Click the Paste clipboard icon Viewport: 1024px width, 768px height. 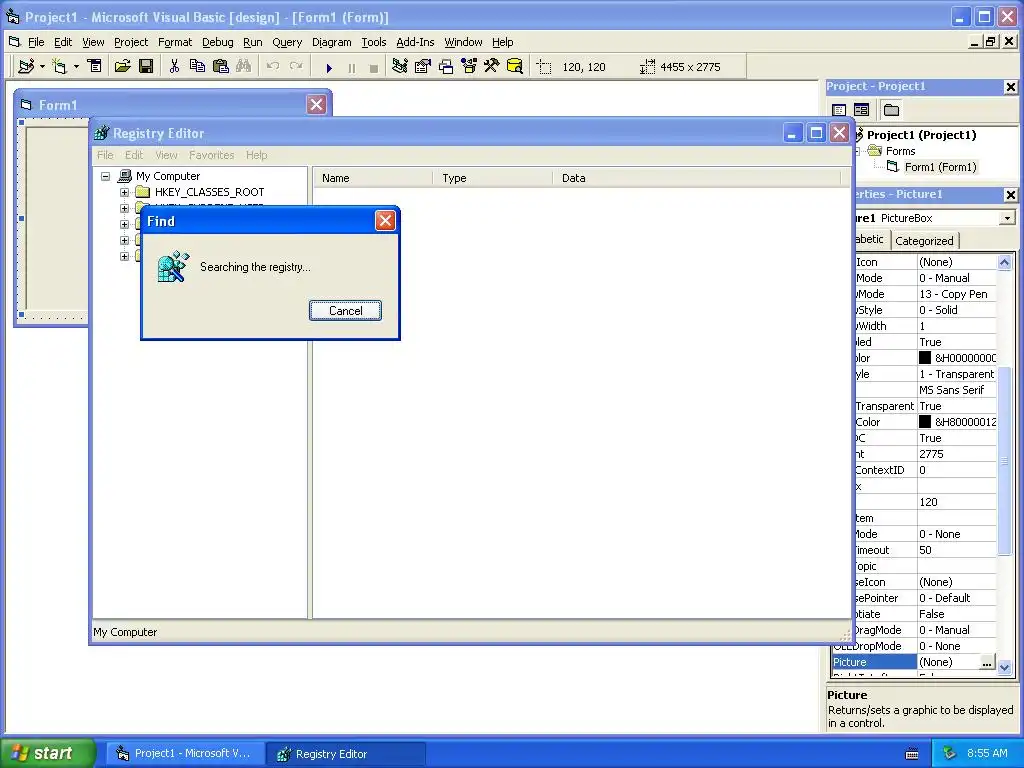click(x=221, y=66)
